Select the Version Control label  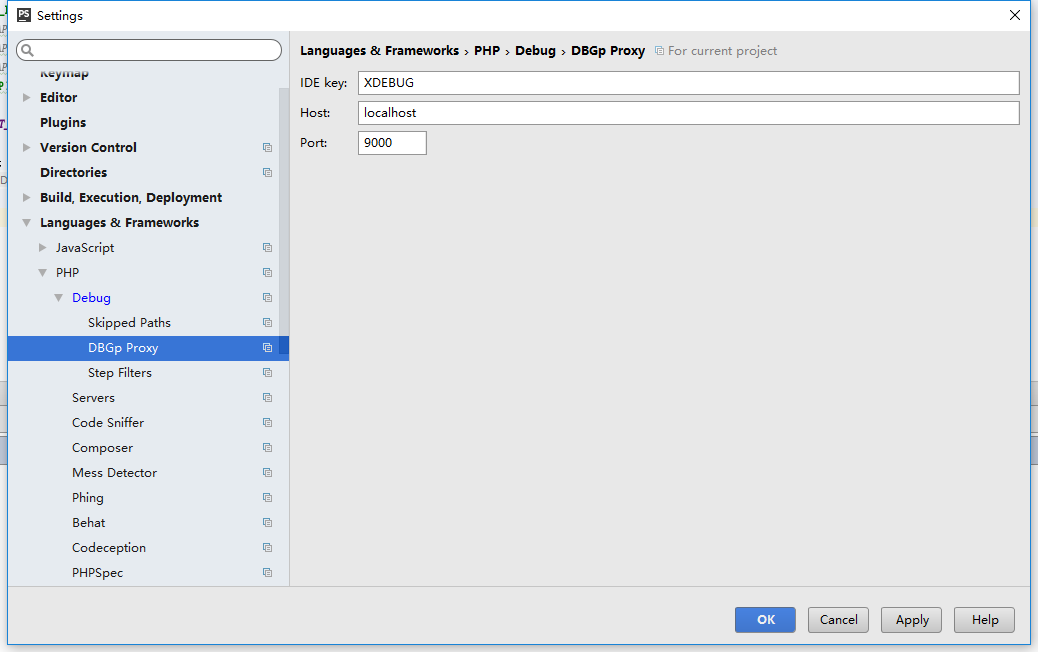(88, 148)
